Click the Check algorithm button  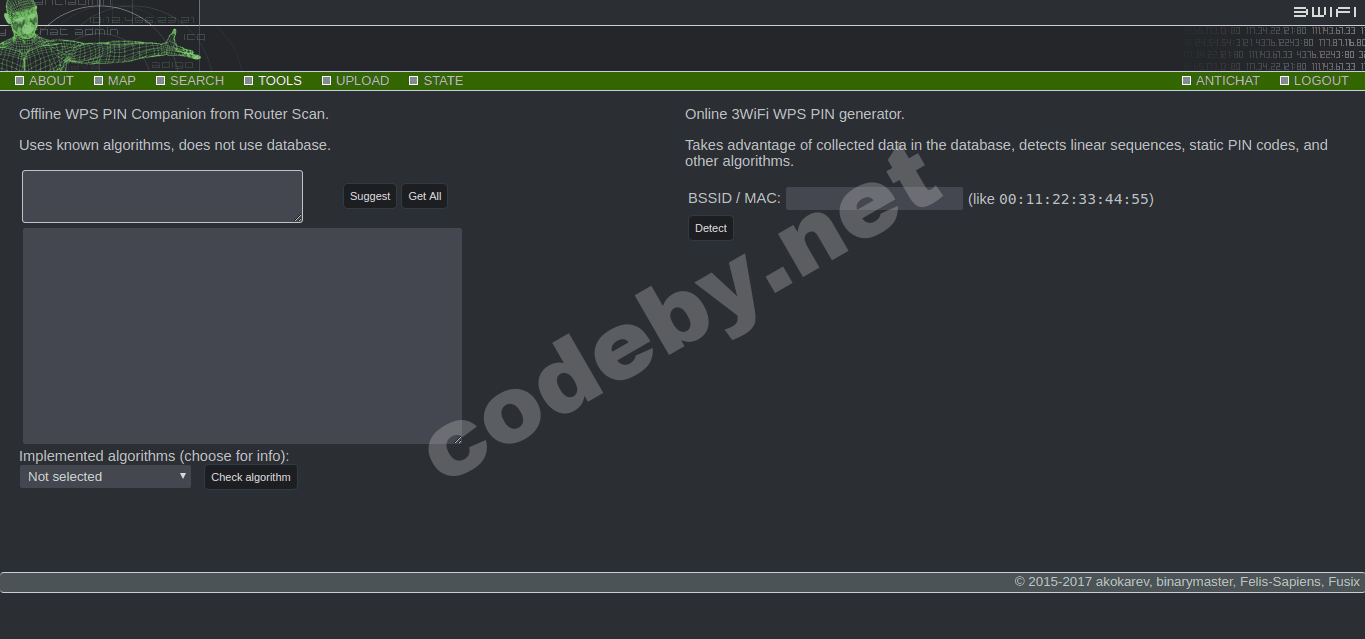click(x=251, y=477)
